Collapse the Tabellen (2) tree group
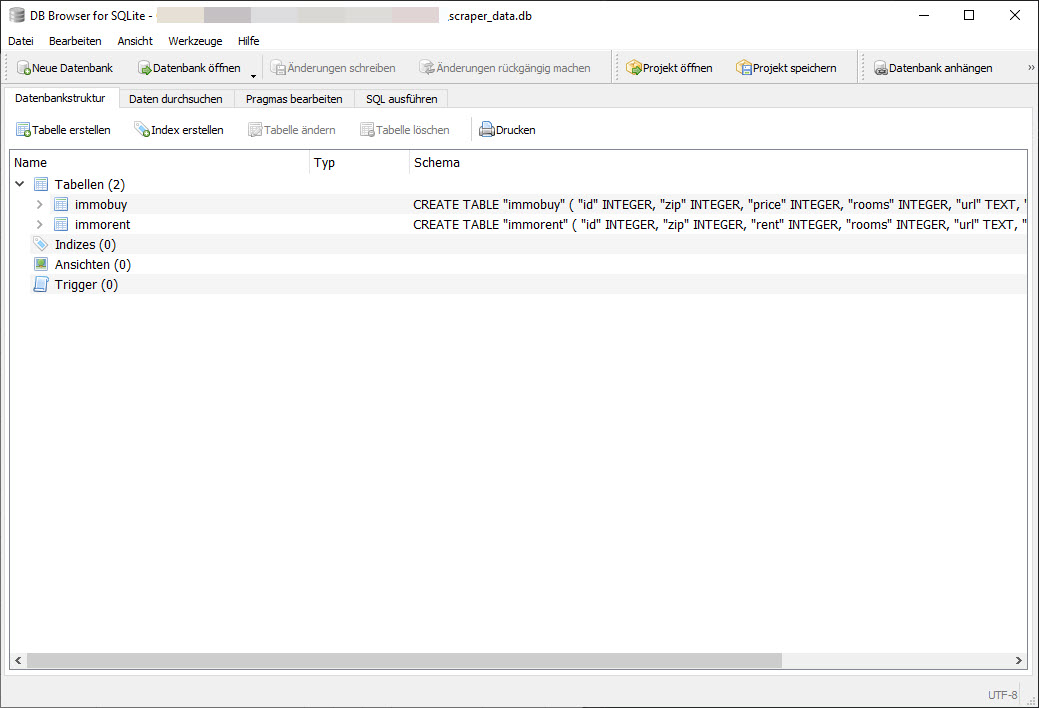The image size is (1039, 708). coord(20,185)
